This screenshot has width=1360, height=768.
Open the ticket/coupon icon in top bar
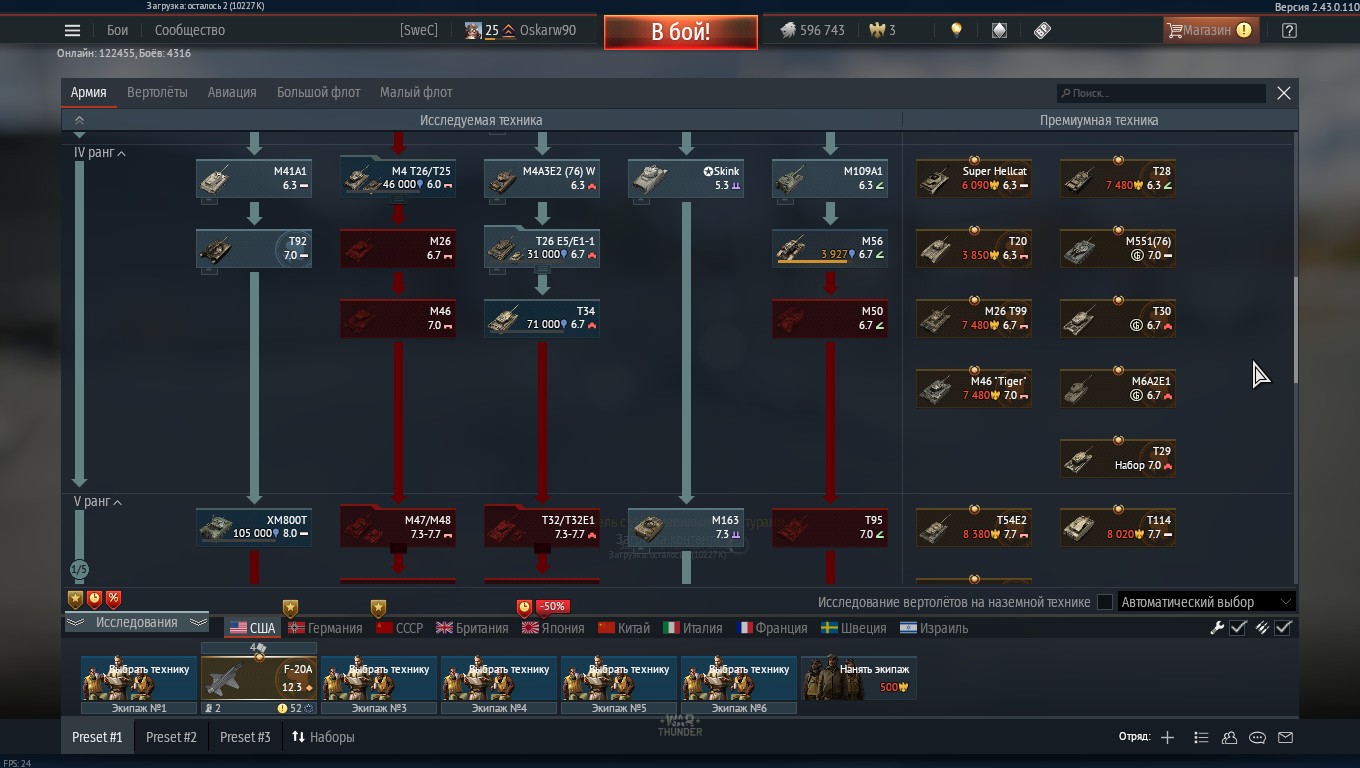[1042, 30]
